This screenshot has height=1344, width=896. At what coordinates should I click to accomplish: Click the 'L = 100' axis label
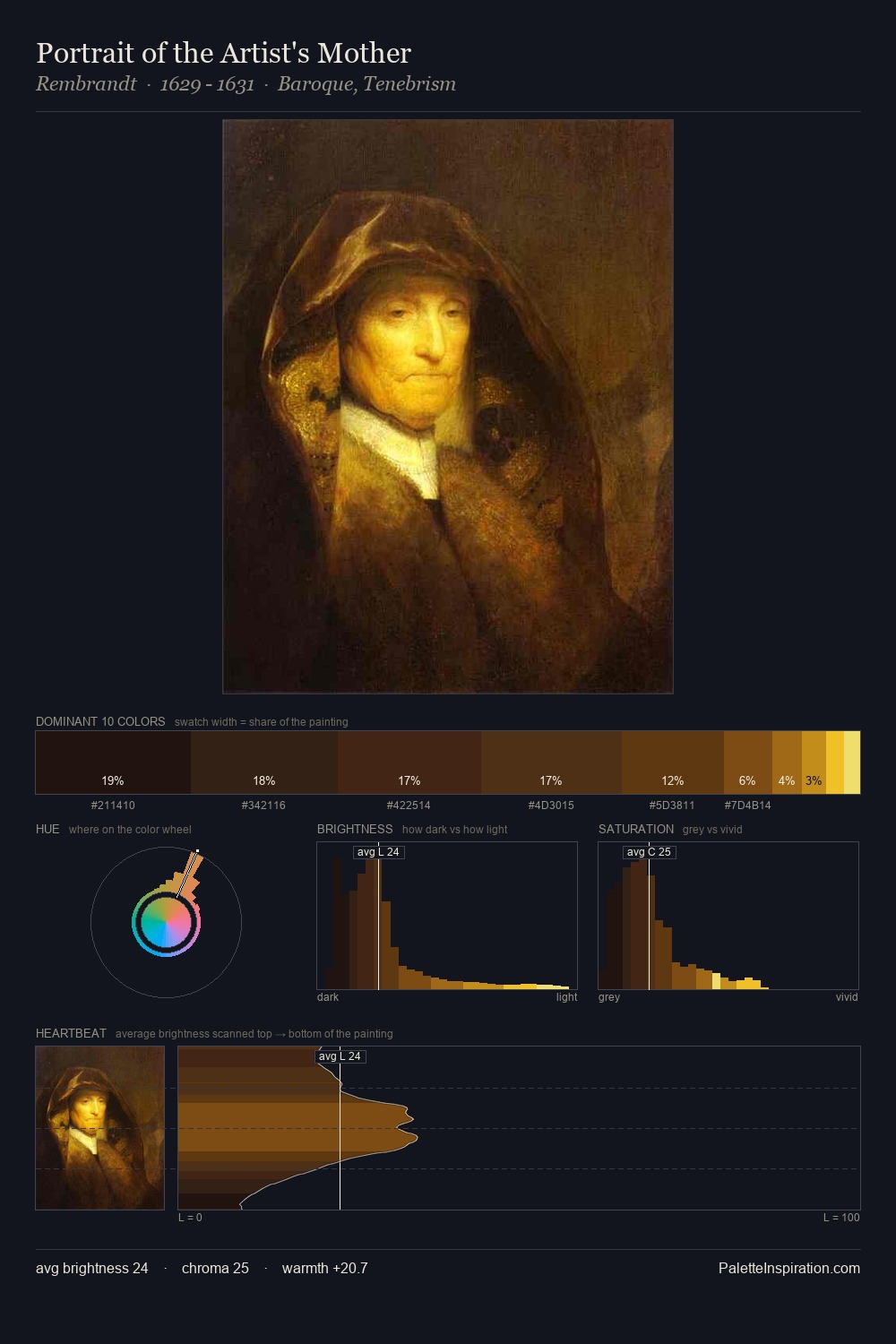point(841,1218)
